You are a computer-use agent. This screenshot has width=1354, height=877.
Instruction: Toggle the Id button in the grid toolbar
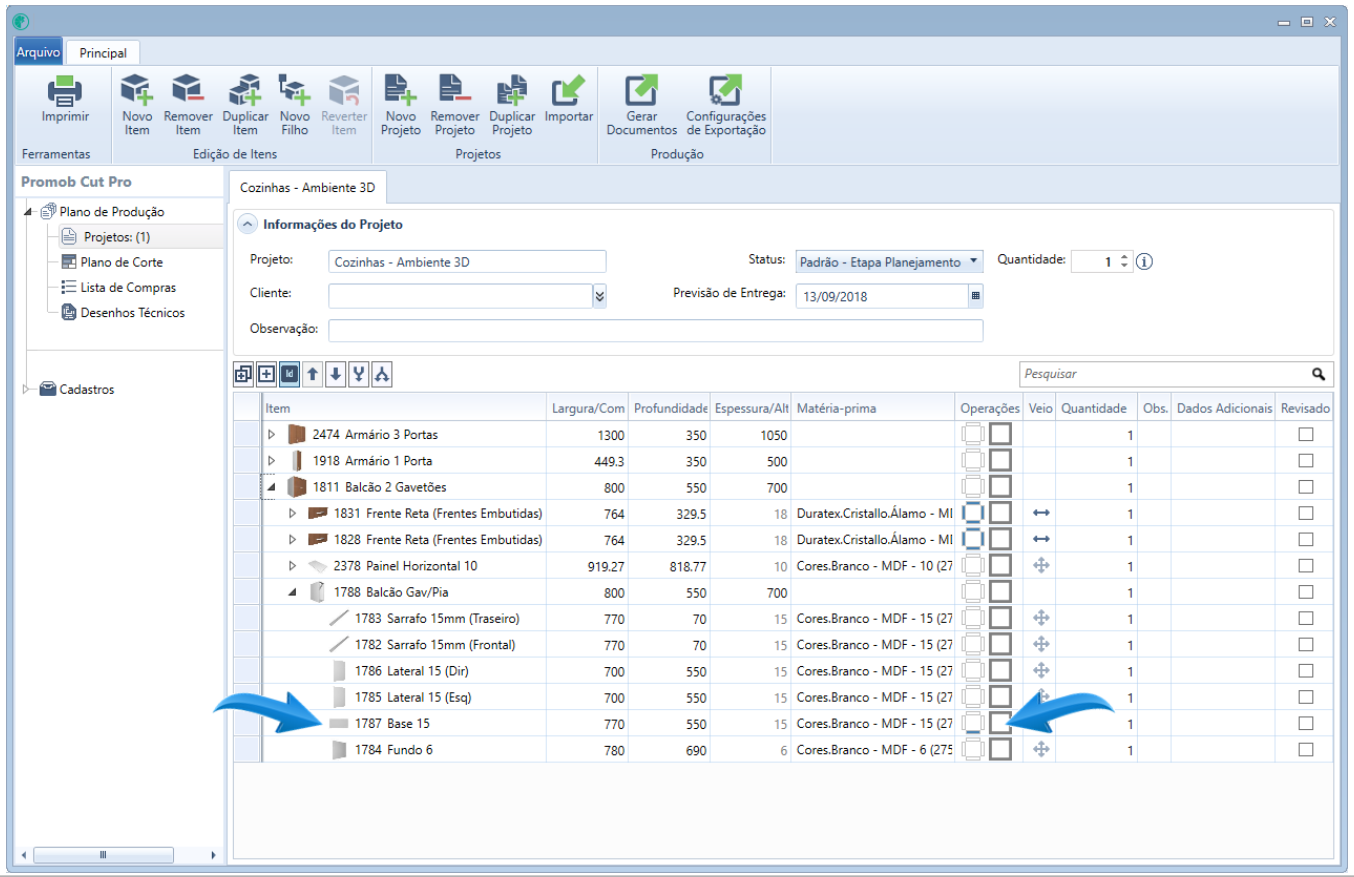click(289, 374)
